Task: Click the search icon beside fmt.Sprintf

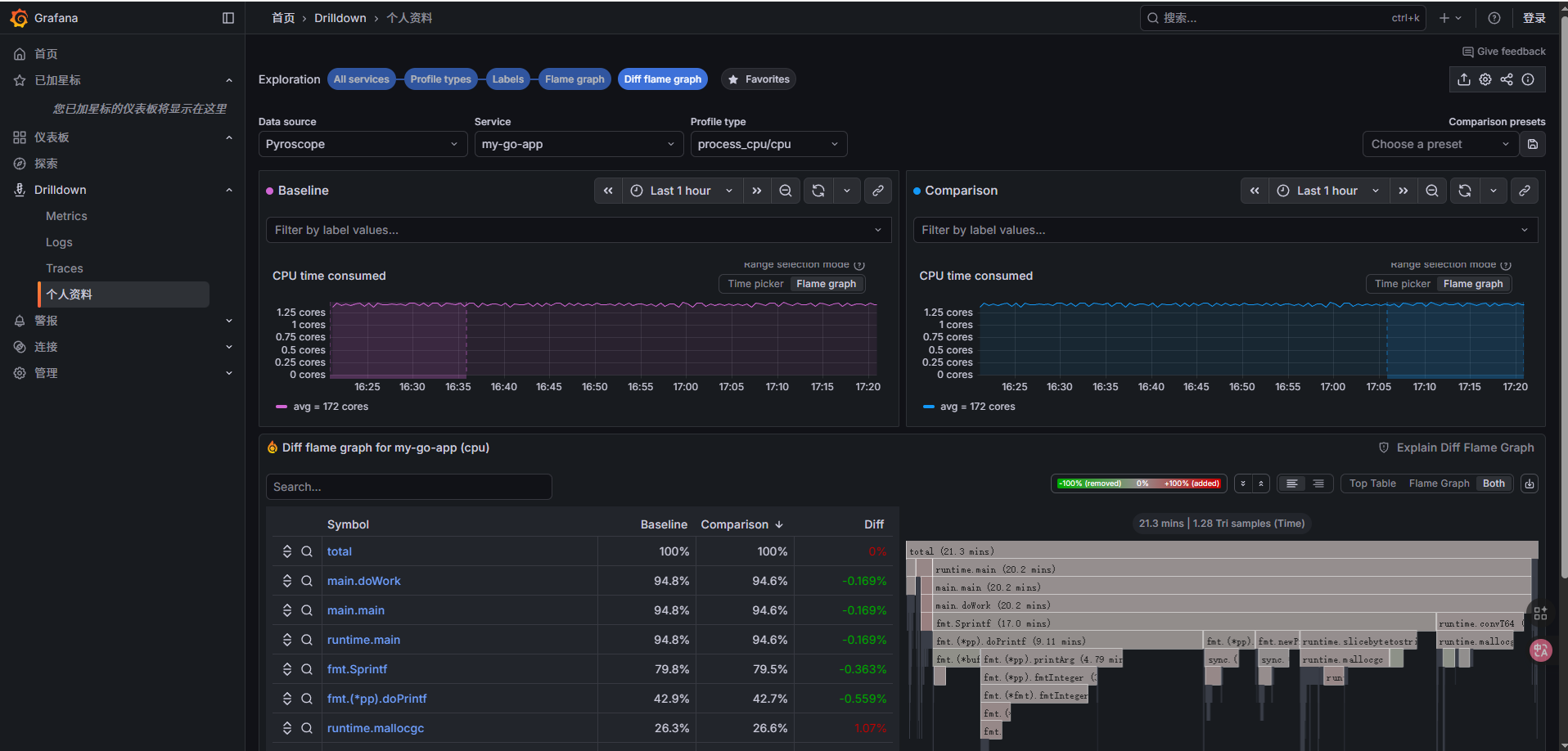Action: click(307, 669)
